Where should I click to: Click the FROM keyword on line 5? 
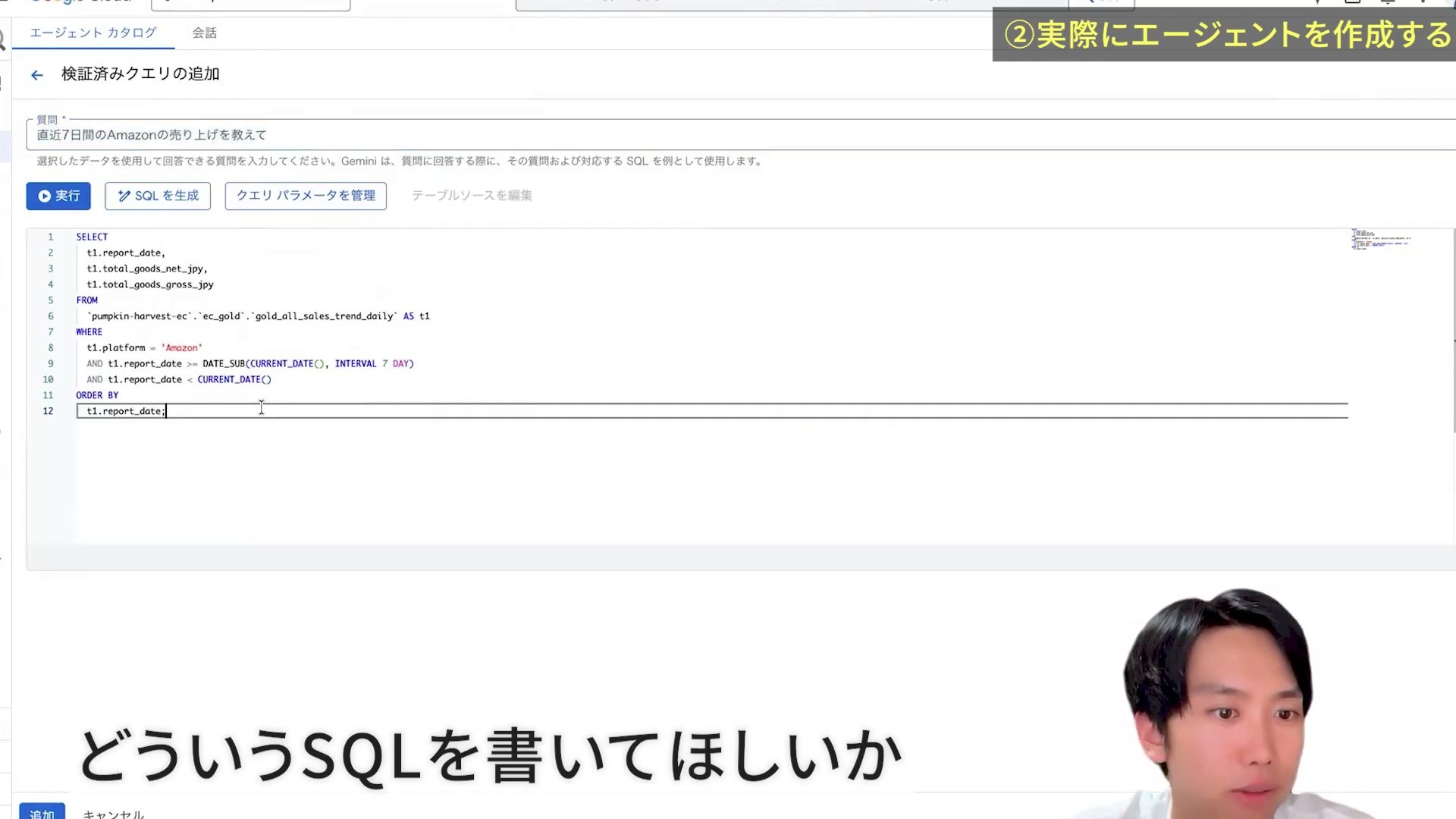pyautogui.click(x=86, y=300)
